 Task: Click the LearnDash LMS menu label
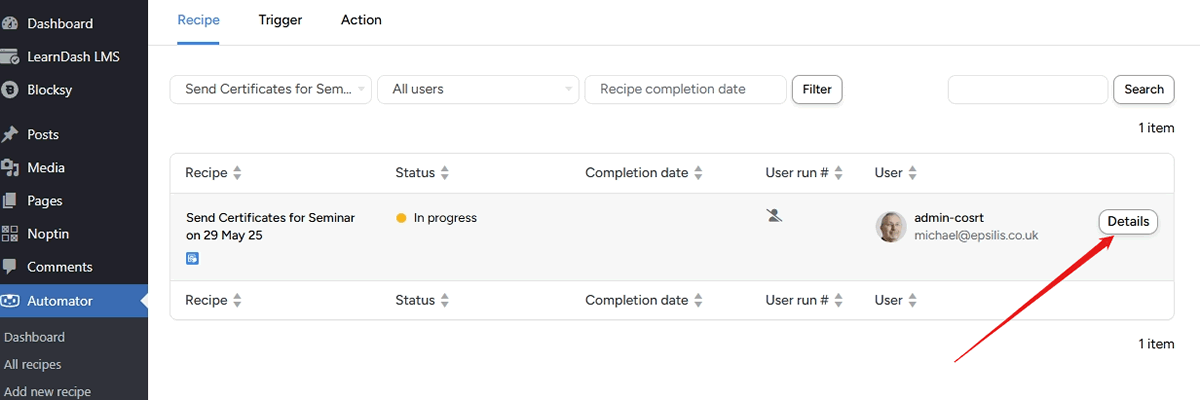point(73,56)
